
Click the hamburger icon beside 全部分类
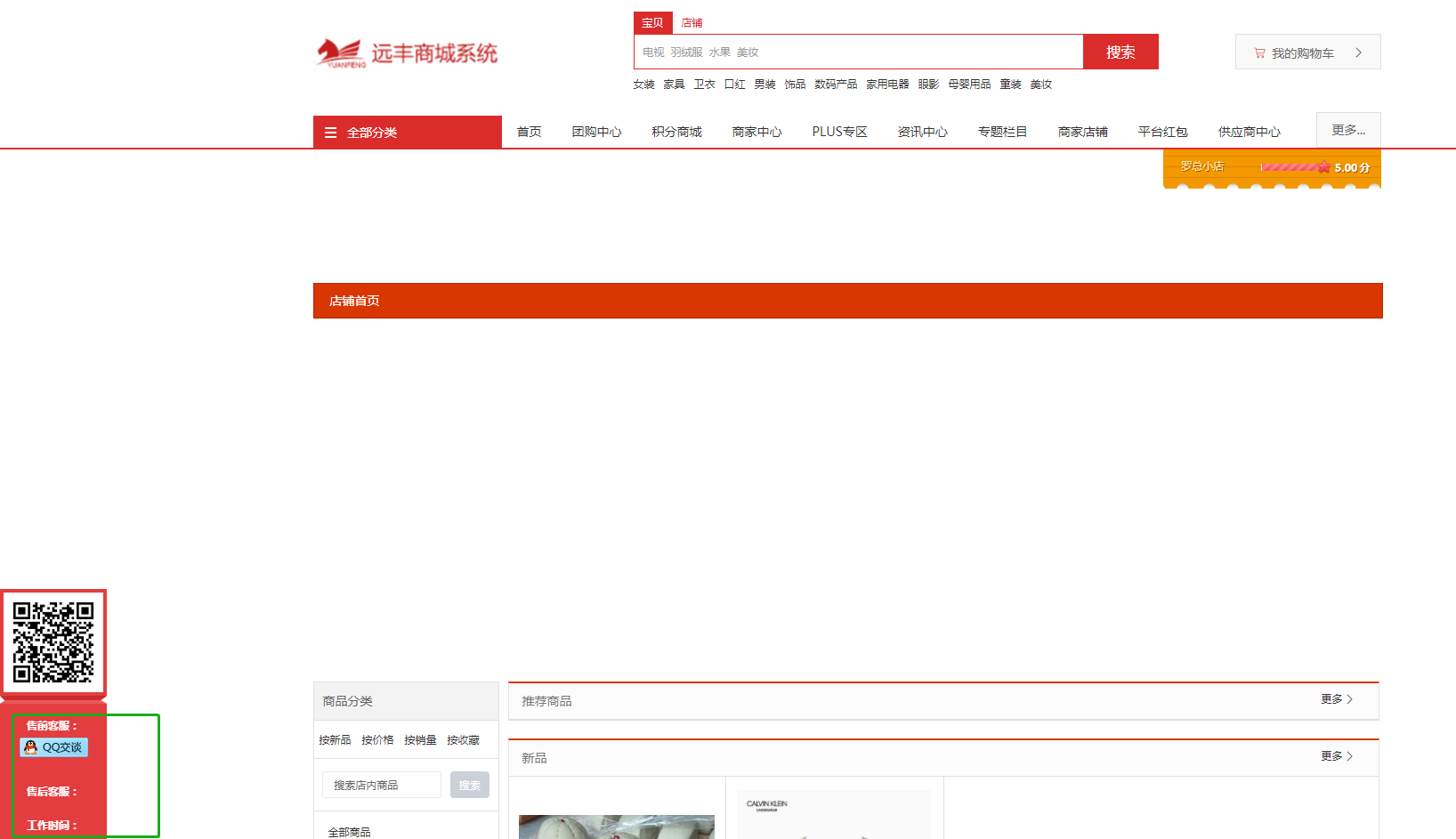[x=330, y=133]
